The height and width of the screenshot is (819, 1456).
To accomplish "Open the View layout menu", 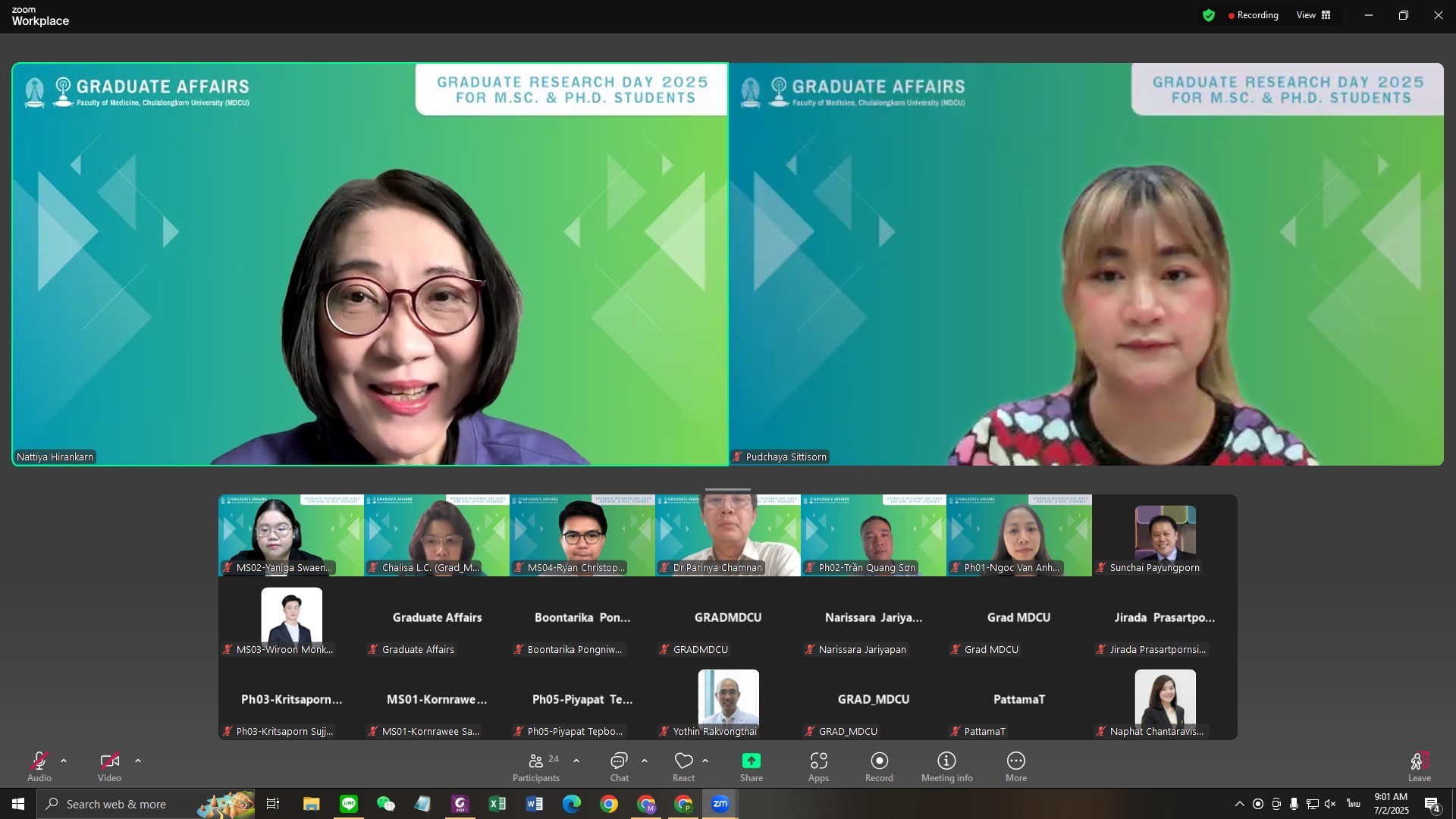I will [x=1313, y=15].
